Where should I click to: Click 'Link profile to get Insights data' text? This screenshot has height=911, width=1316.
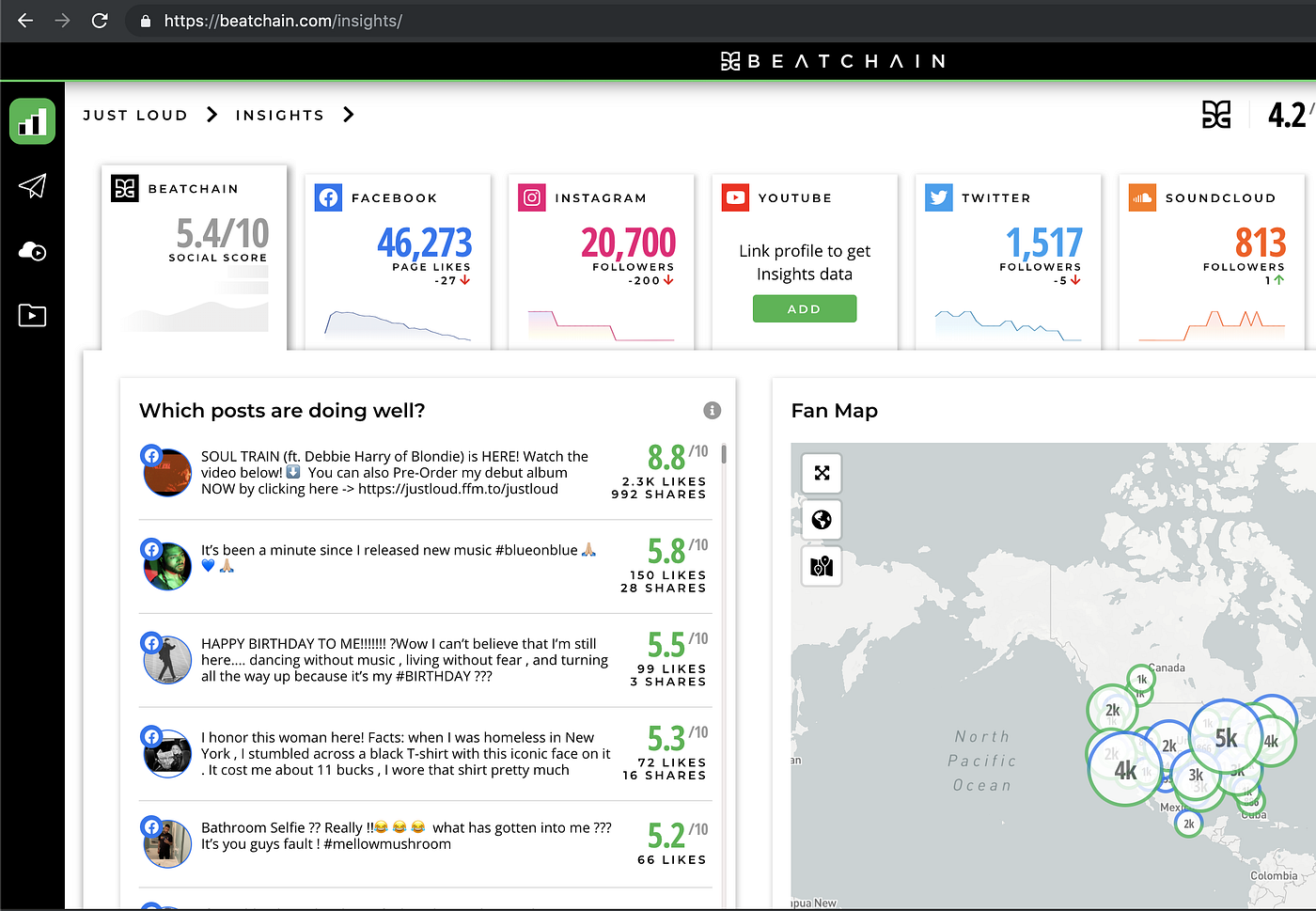pyautogui.click(x=805, y=262)
